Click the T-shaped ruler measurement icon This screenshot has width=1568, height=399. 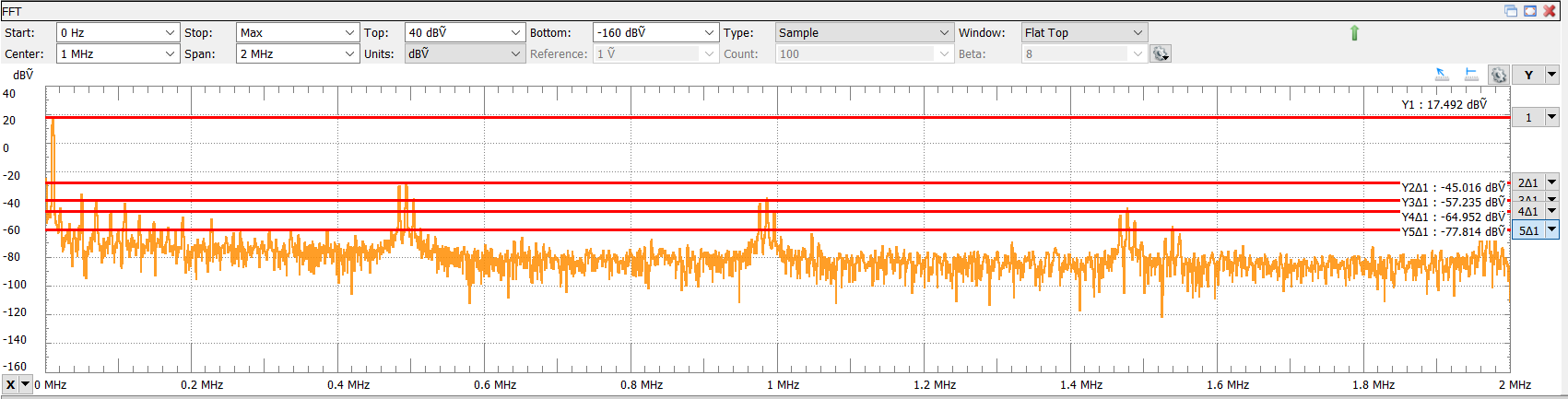(x=1471, y=75)
